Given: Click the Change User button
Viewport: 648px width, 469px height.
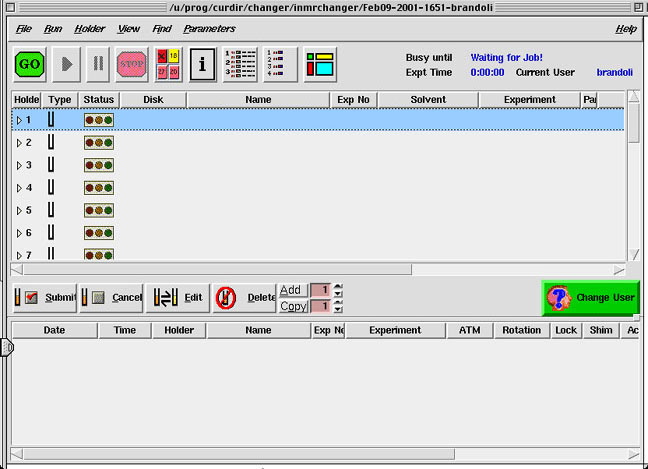Looking at the screenshot, I should [591, 297].
